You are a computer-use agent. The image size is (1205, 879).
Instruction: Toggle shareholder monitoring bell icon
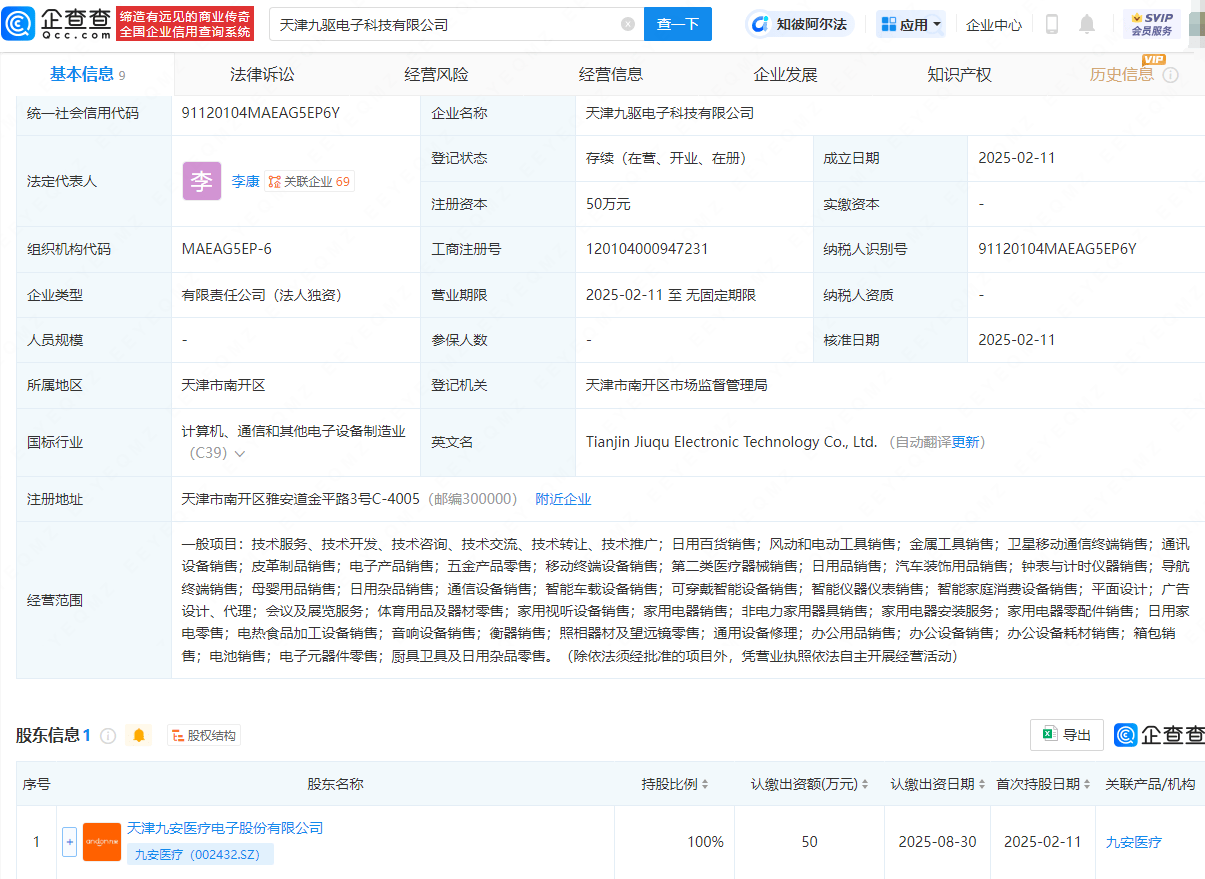[x=139, y=736]
